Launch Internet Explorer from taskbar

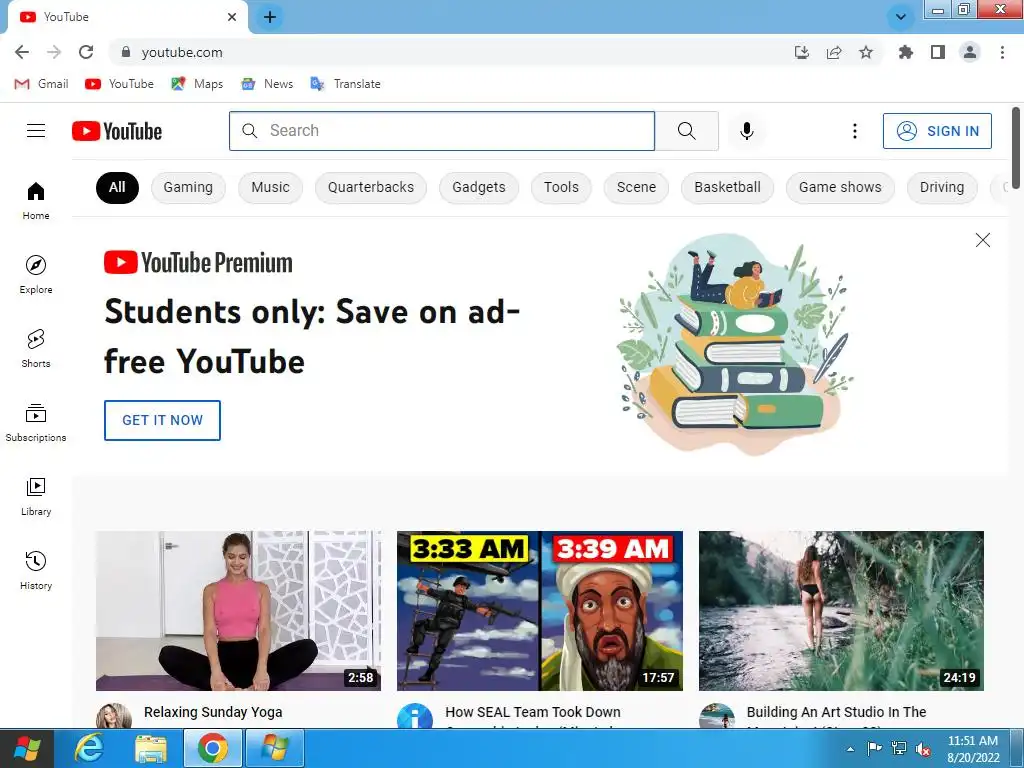tap(89, 748)
